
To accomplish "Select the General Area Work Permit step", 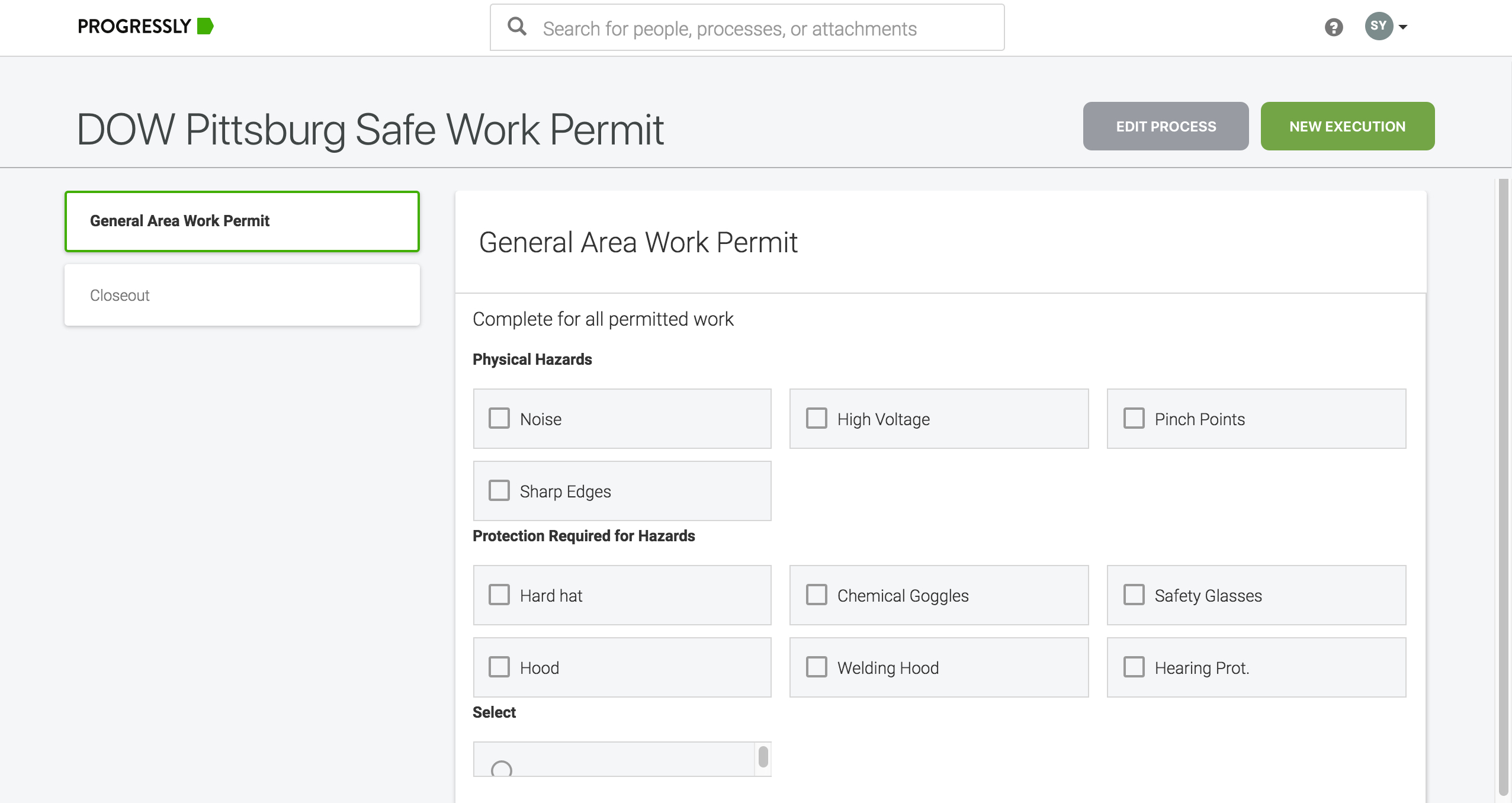I will 242,221.
